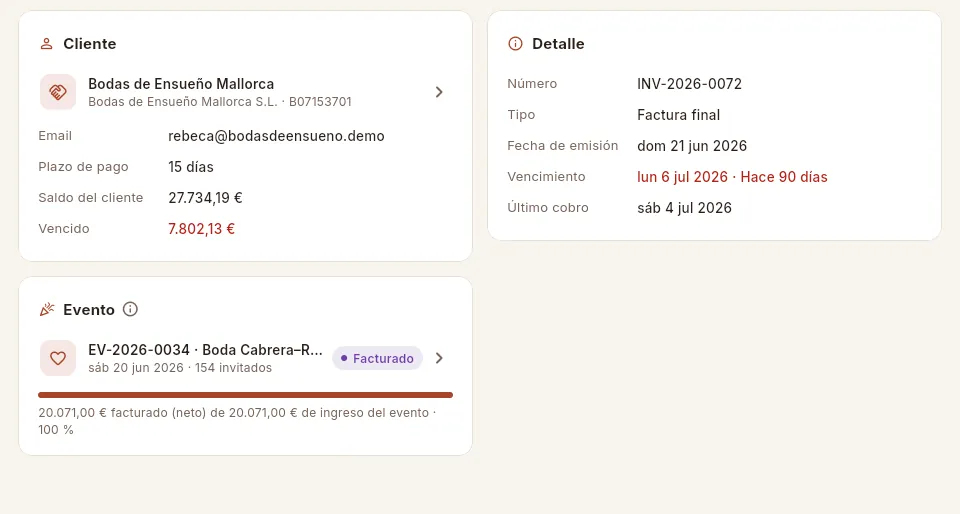Open client details via chevron next to Bodas de Ensueño
The width and height of the screenshot is (960, 514).
(x=439, y=92)
